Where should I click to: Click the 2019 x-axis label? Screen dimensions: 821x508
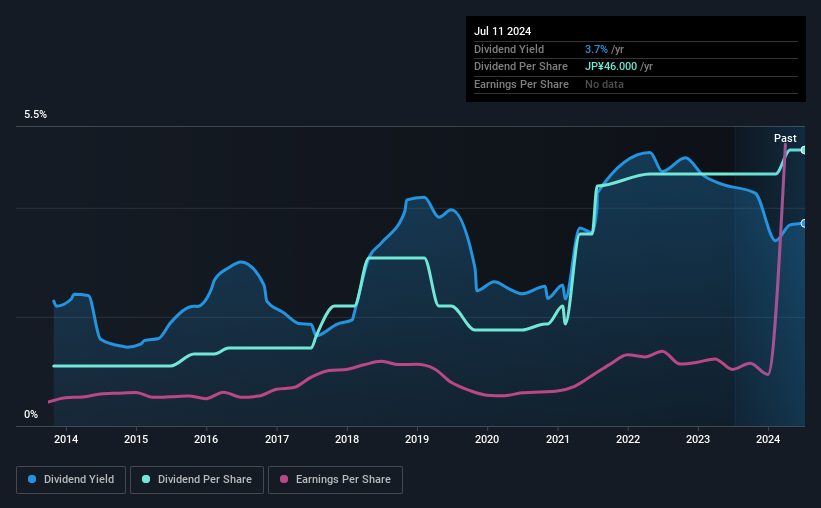pos(417,439)
